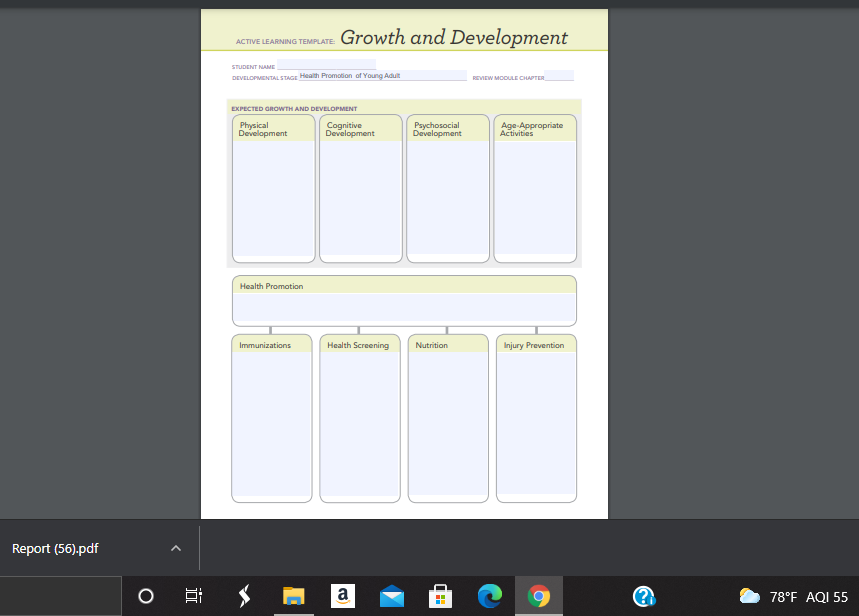Open Microsoft Store from the taskbar
Viewport: 859px width, 616px height.
click(x=440, y=595)
